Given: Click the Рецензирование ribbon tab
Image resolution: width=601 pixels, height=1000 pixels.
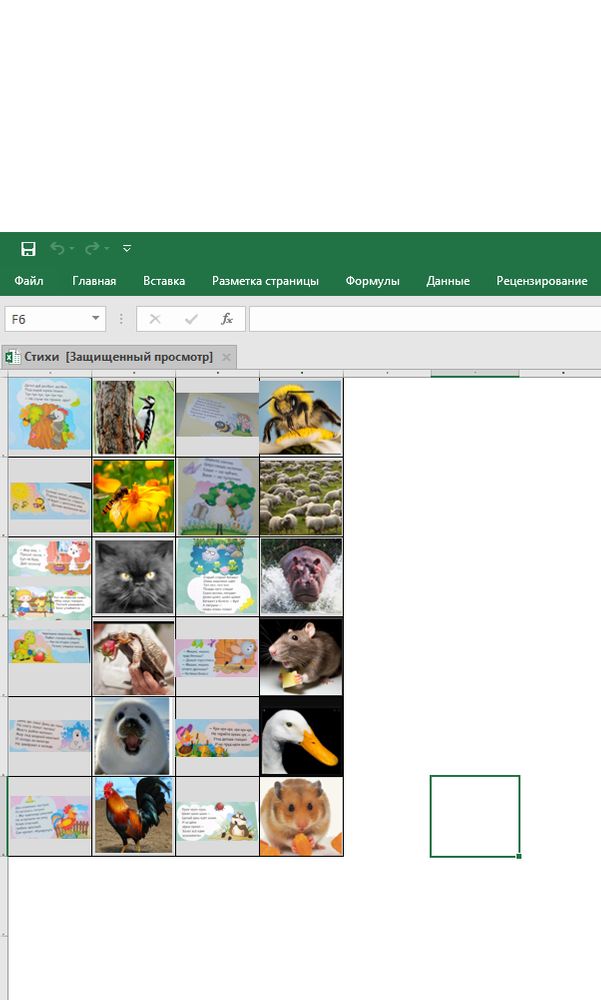Looking at the screenshot, I should click(541, 281).
